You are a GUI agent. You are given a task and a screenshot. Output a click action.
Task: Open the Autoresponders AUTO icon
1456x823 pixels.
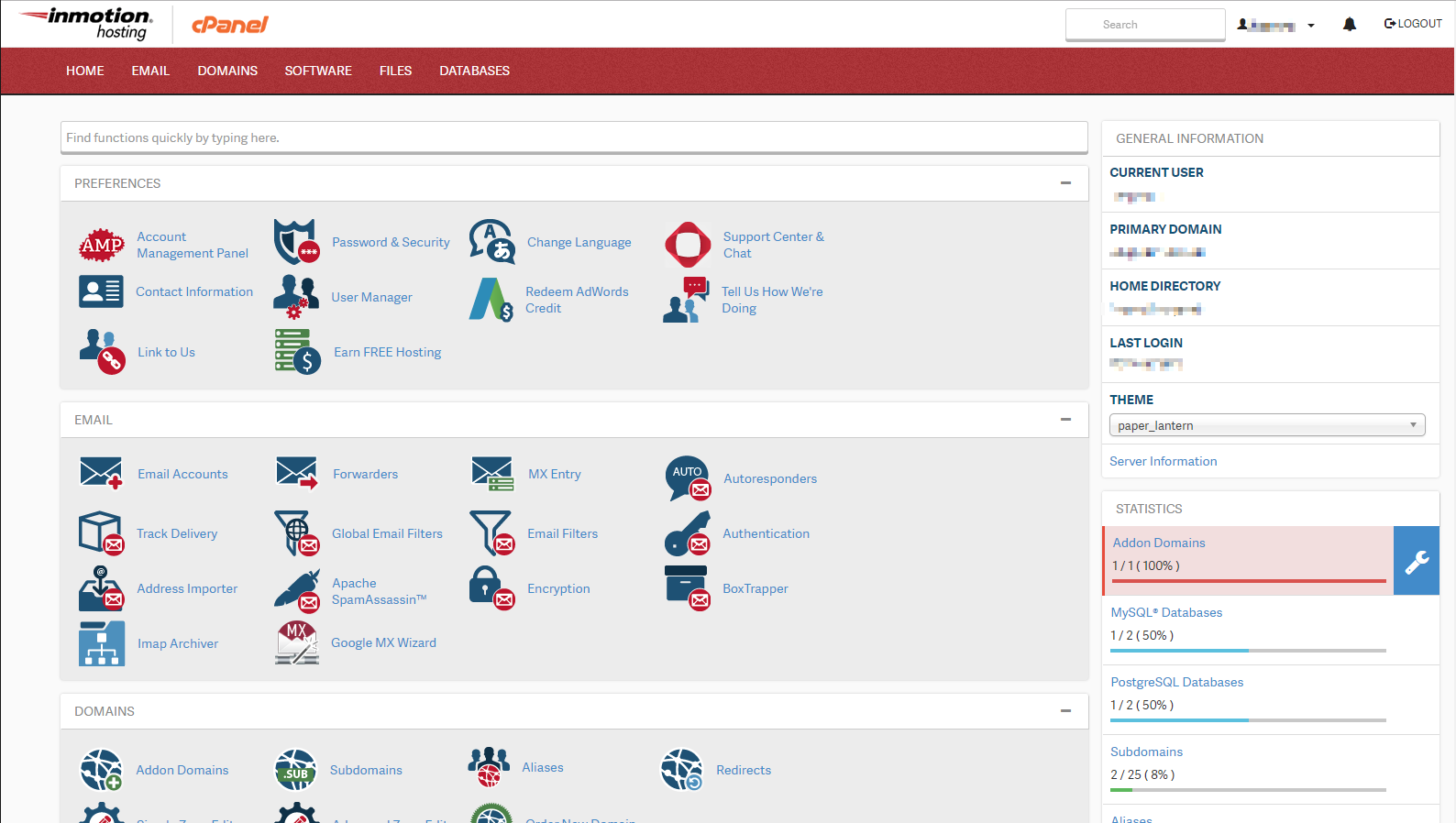click(688, 478)
